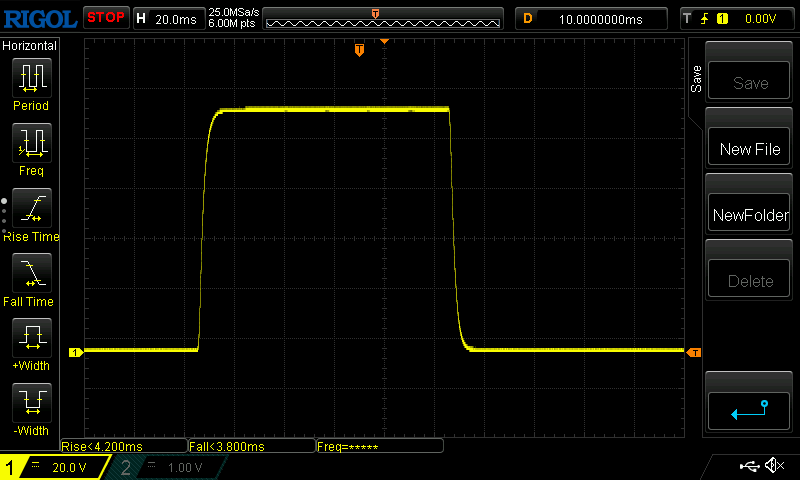
Task: Open the Horizontal measurement menu header
Action: [30, 46]
